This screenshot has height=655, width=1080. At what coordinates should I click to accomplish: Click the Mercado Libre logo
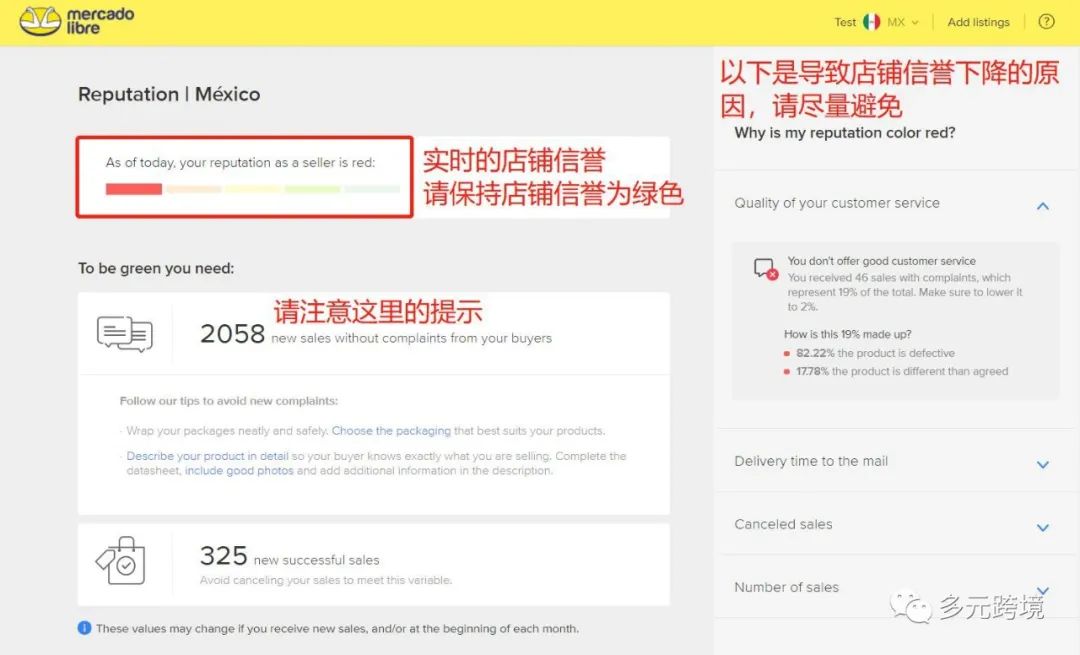click(75, 20)
